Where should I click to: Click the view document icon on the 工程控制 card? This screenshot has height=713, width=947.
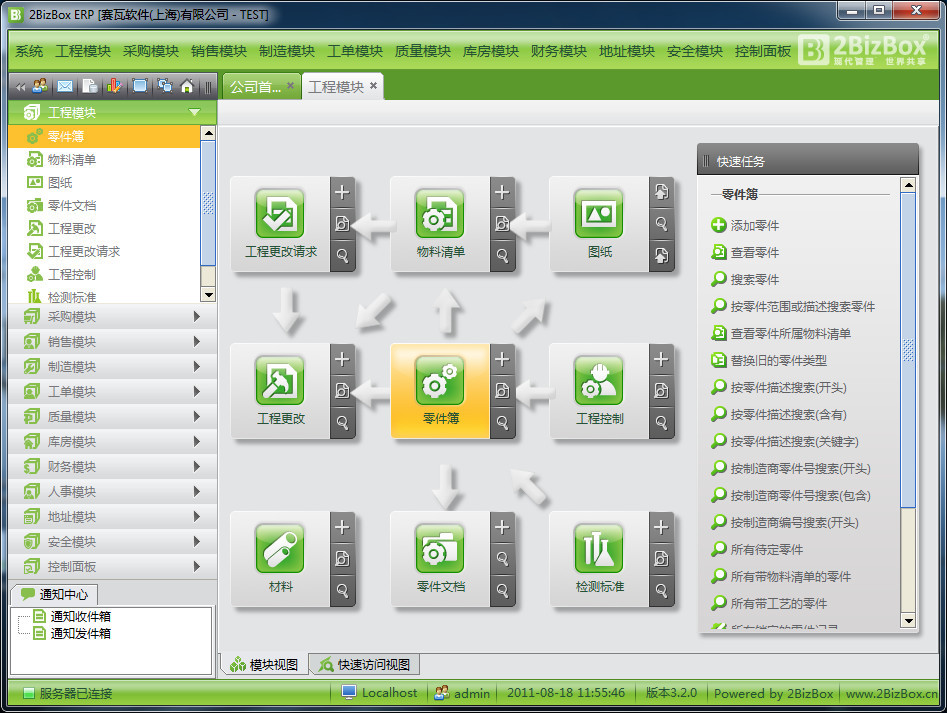(661, 391)
